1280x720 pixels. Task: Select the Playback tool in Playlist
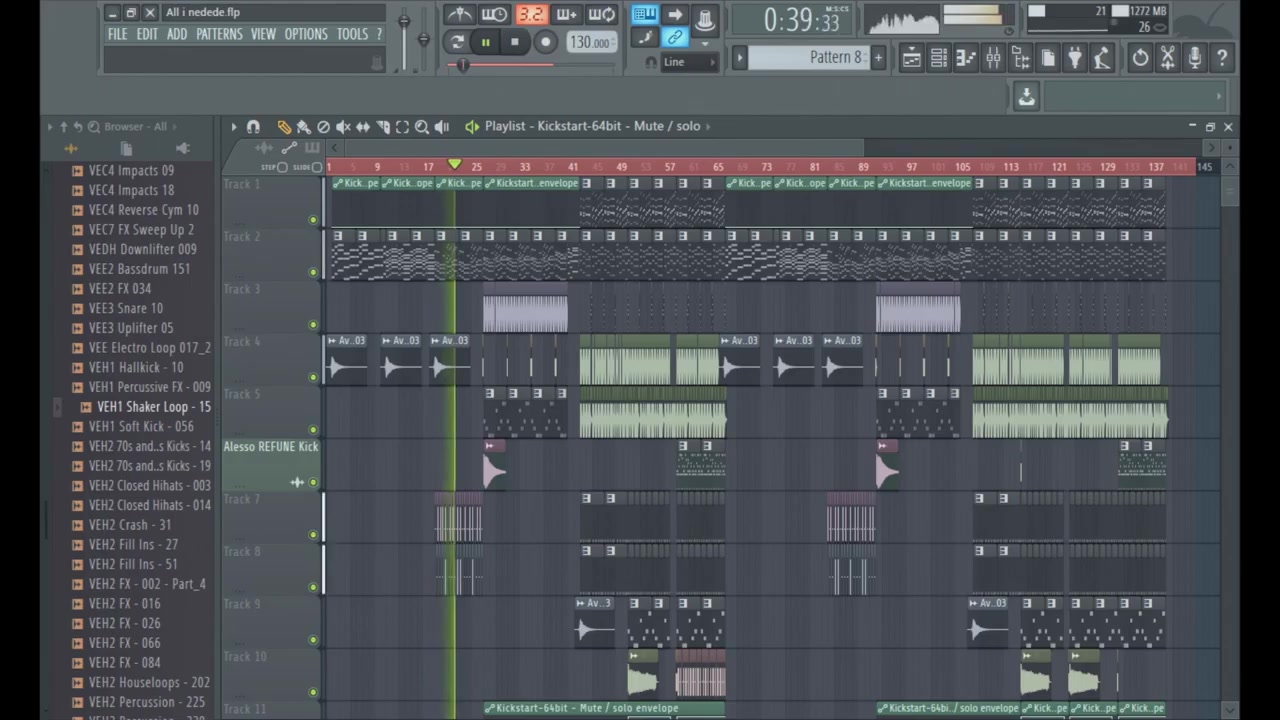coord(442,127)
